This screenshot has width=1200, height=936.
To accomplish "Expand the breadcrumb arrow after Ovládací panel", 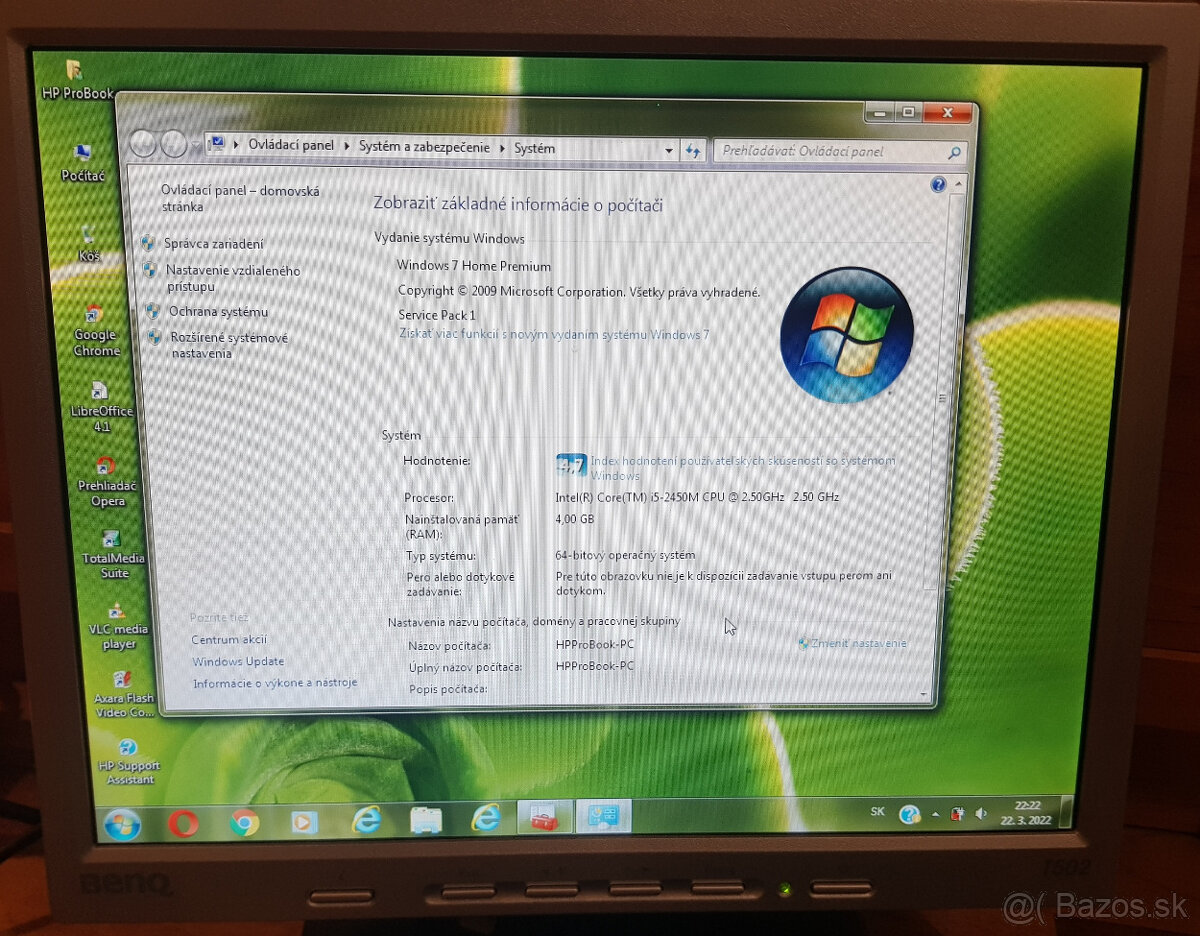I will pos(347,147).
